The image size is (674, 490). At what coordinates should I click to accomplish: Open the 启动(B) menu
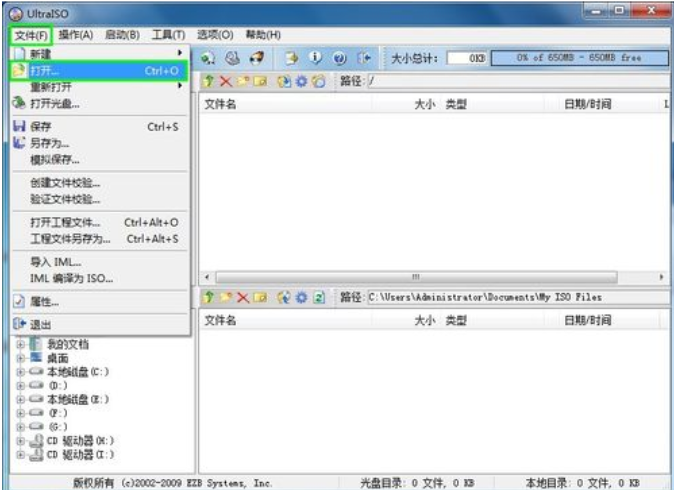pos(122,35)
